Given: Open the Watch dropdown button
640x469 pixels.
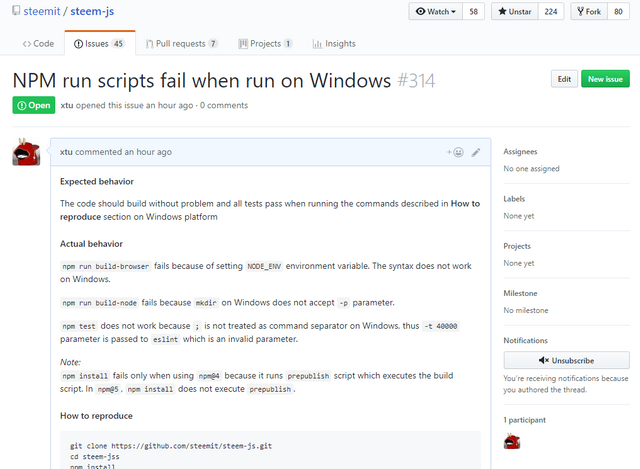Looking at the screenshot, I should pos(436,11).
